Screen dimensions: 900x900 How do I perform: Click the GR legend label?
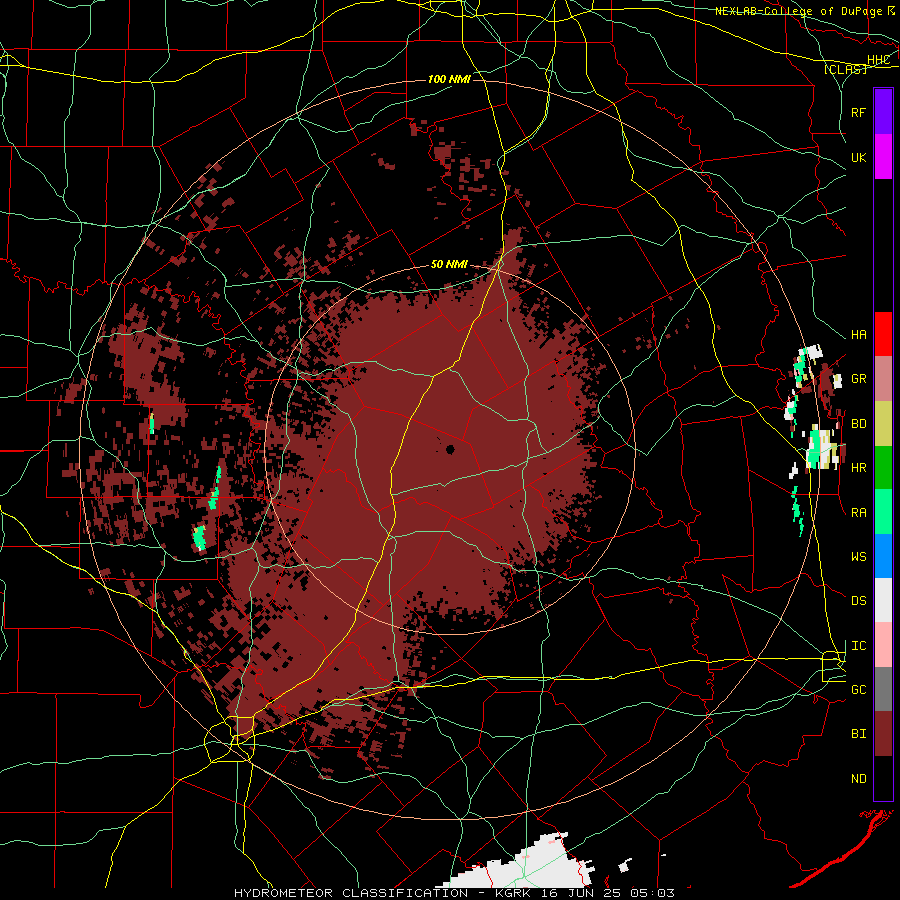point(858,379)
